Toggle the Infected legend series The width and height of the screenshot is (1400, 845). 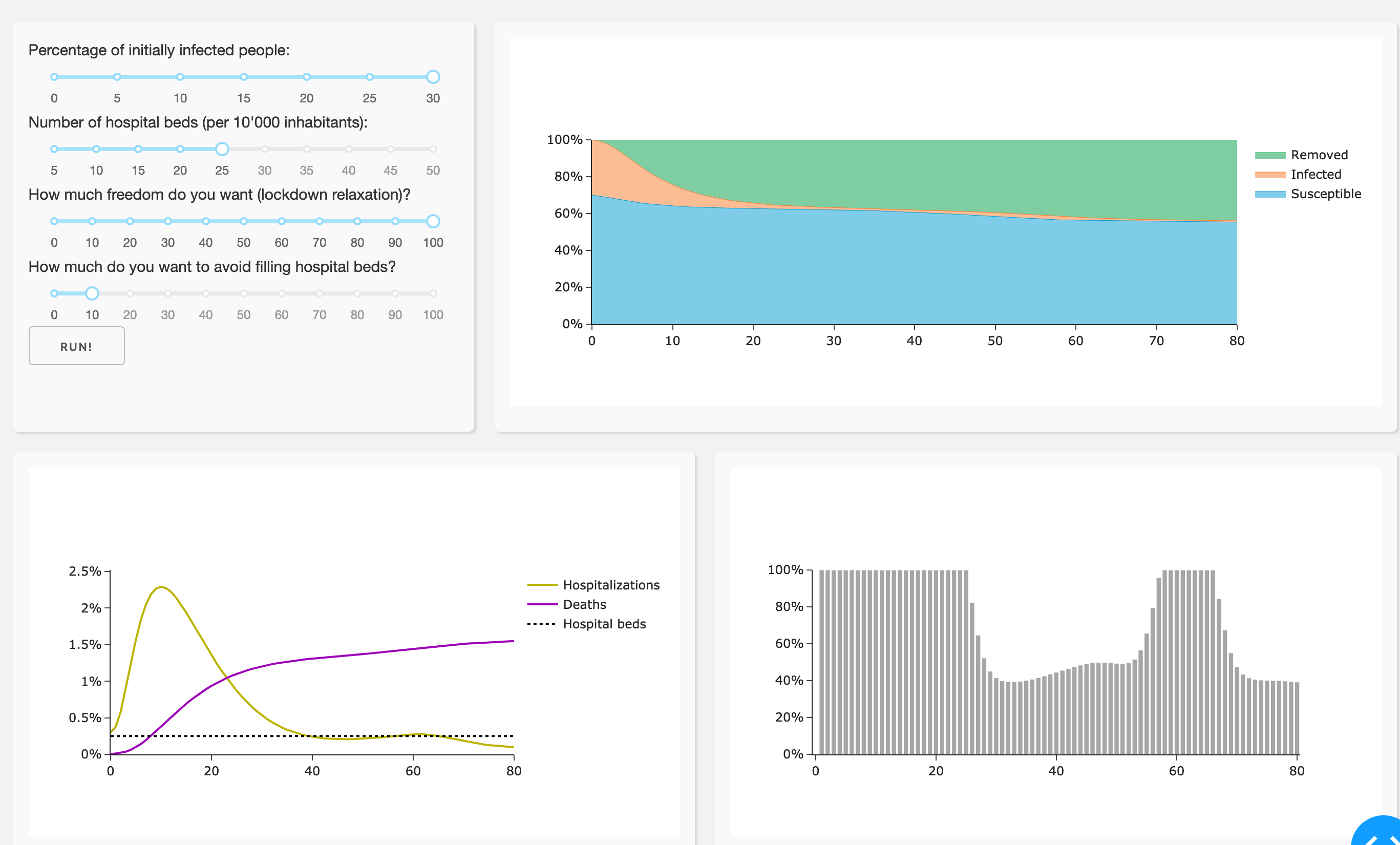tap(1315, 175)
